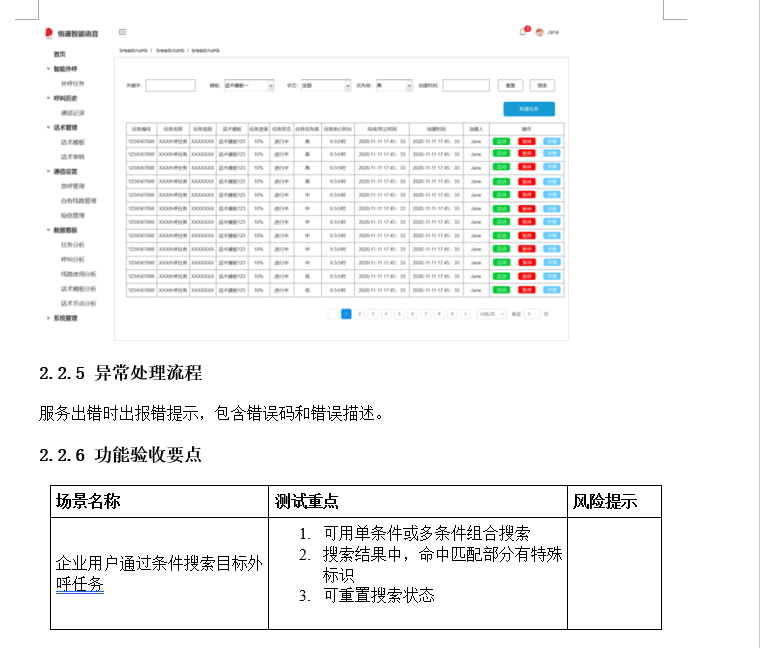This screenshot has width=772, height=648.
Task: Select 自有线路管理 in the sidebar
Action: coord(78,201)
